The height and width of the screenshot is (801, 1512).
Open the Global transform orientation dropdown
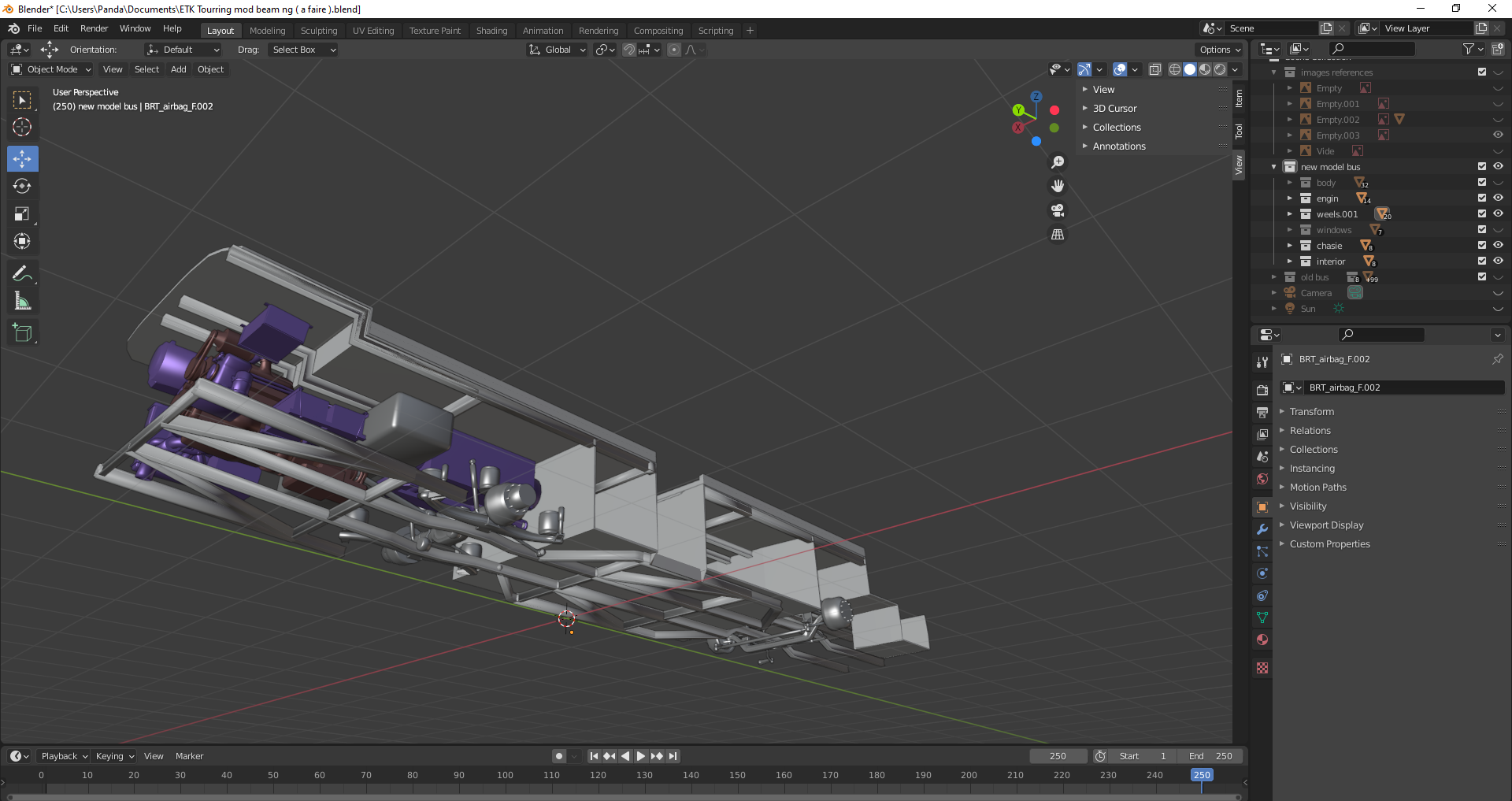point(558,50)
